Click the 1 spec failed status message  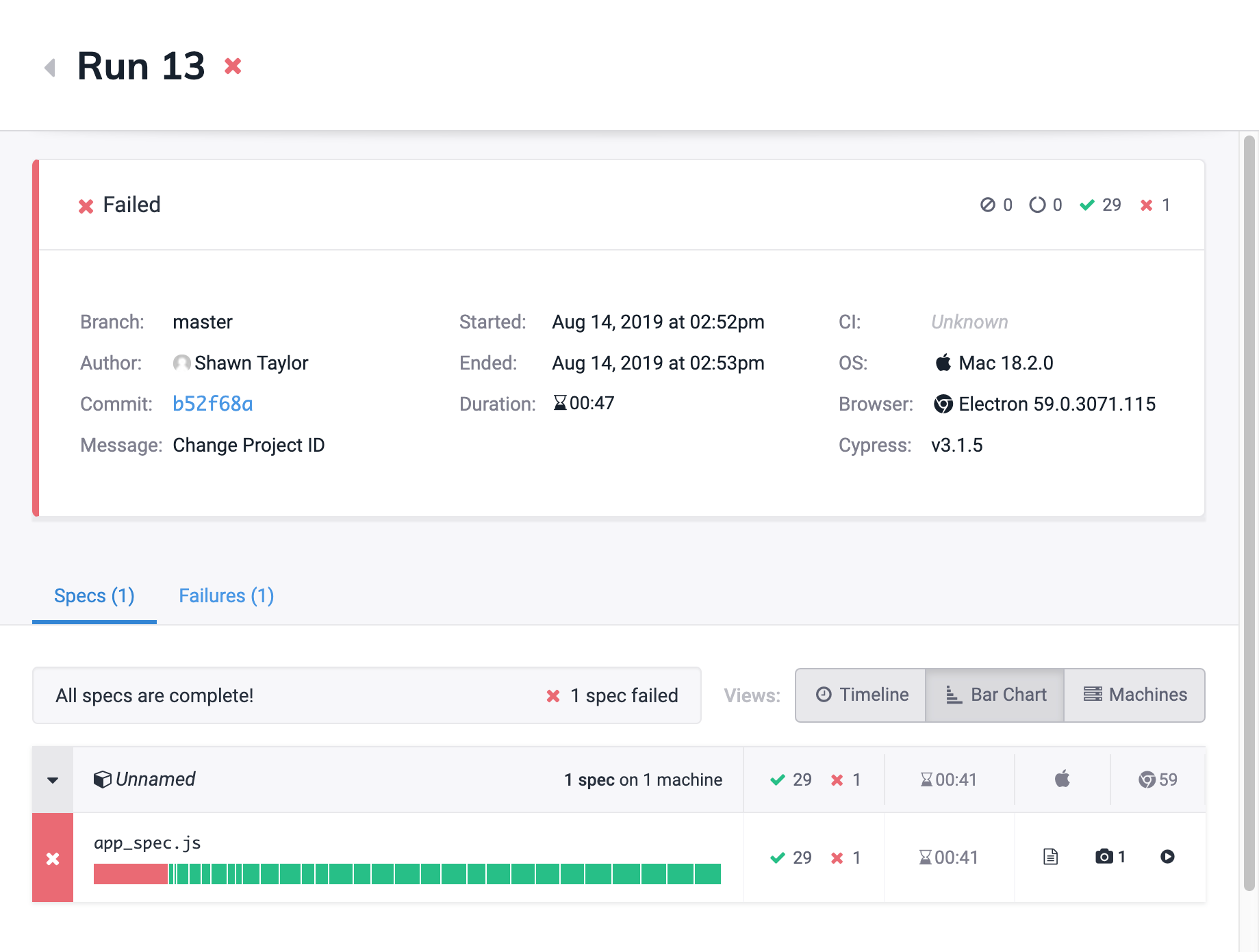612,695
